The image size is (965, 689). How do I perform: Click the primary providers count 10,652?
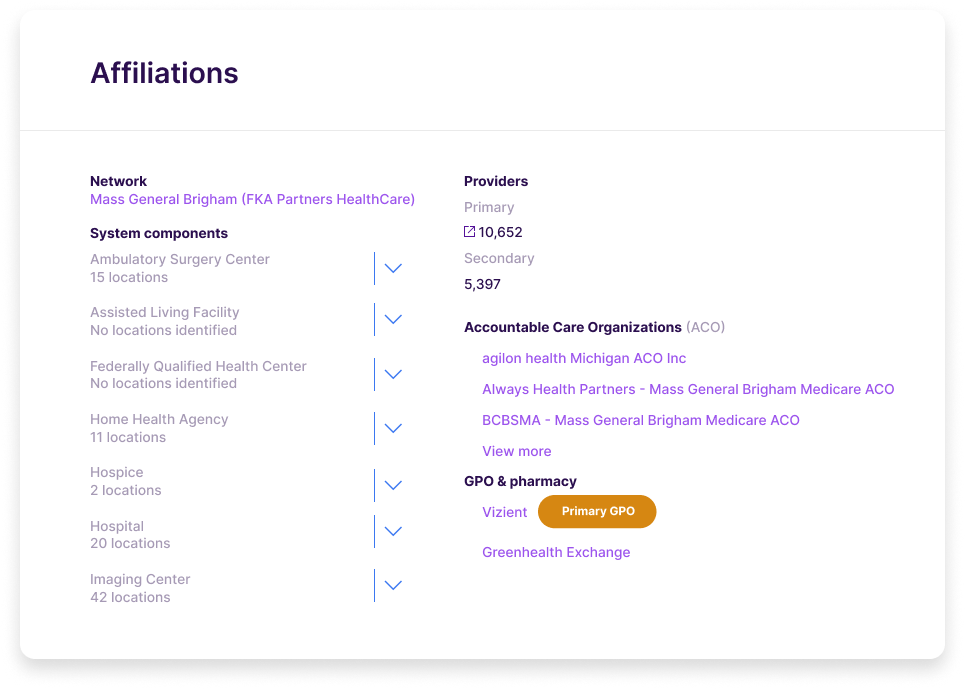point(500,233)
